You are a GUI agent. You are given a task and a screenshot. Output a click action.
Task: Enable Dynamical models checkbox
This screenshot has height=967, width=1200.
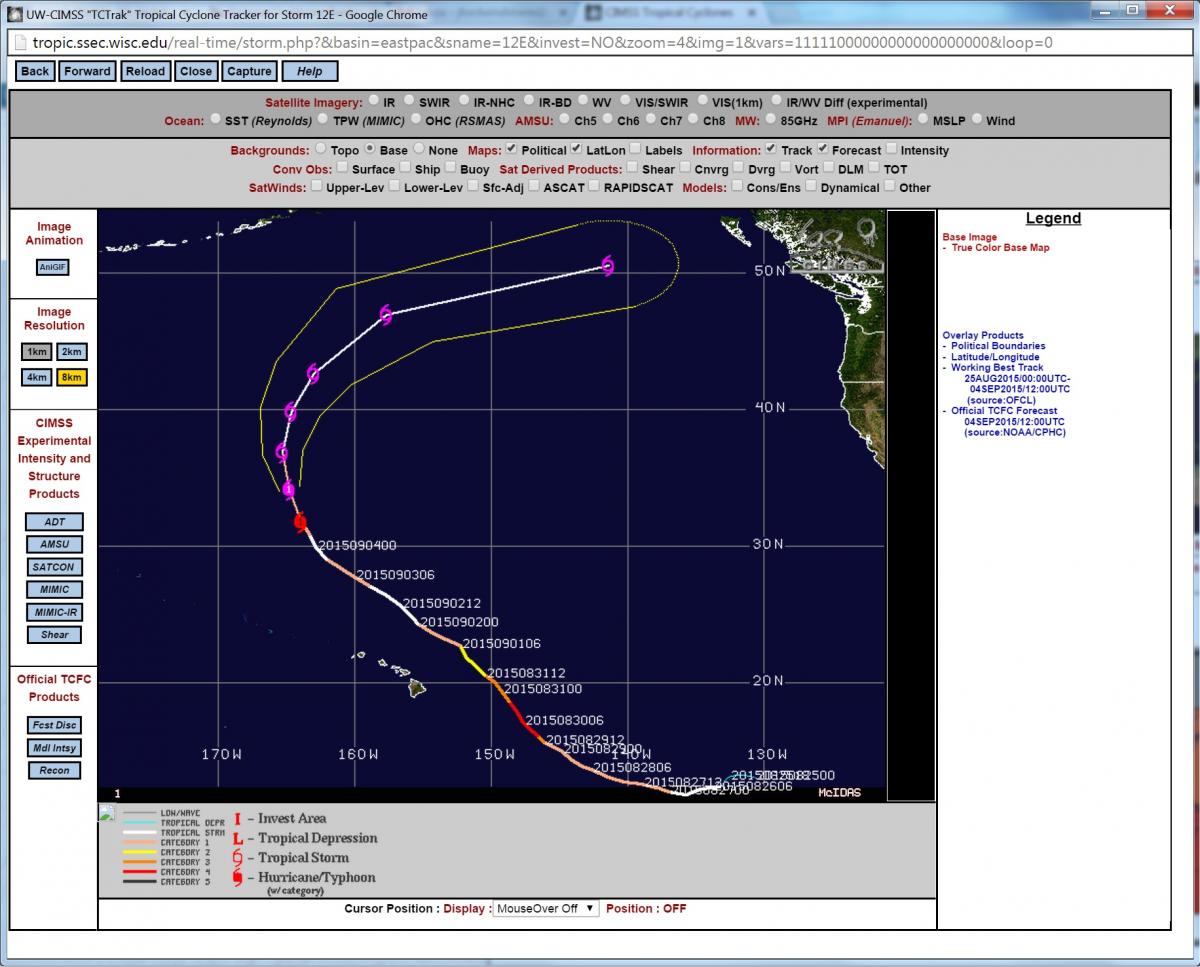pyautogui.click(x=811, y=186)
